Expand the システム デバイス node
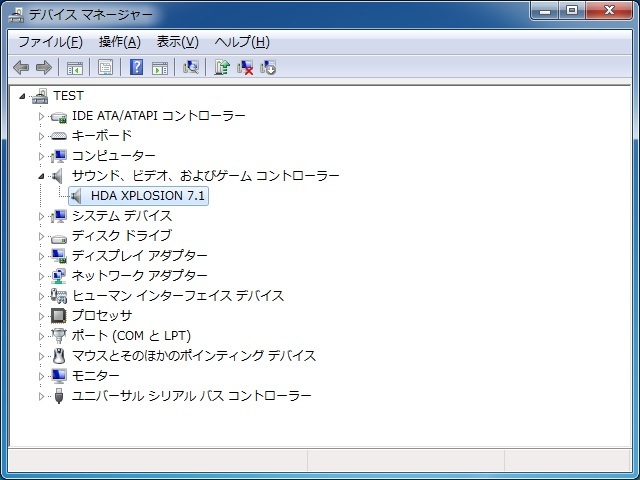Screen dimensions: 640x480 point(41,216)
